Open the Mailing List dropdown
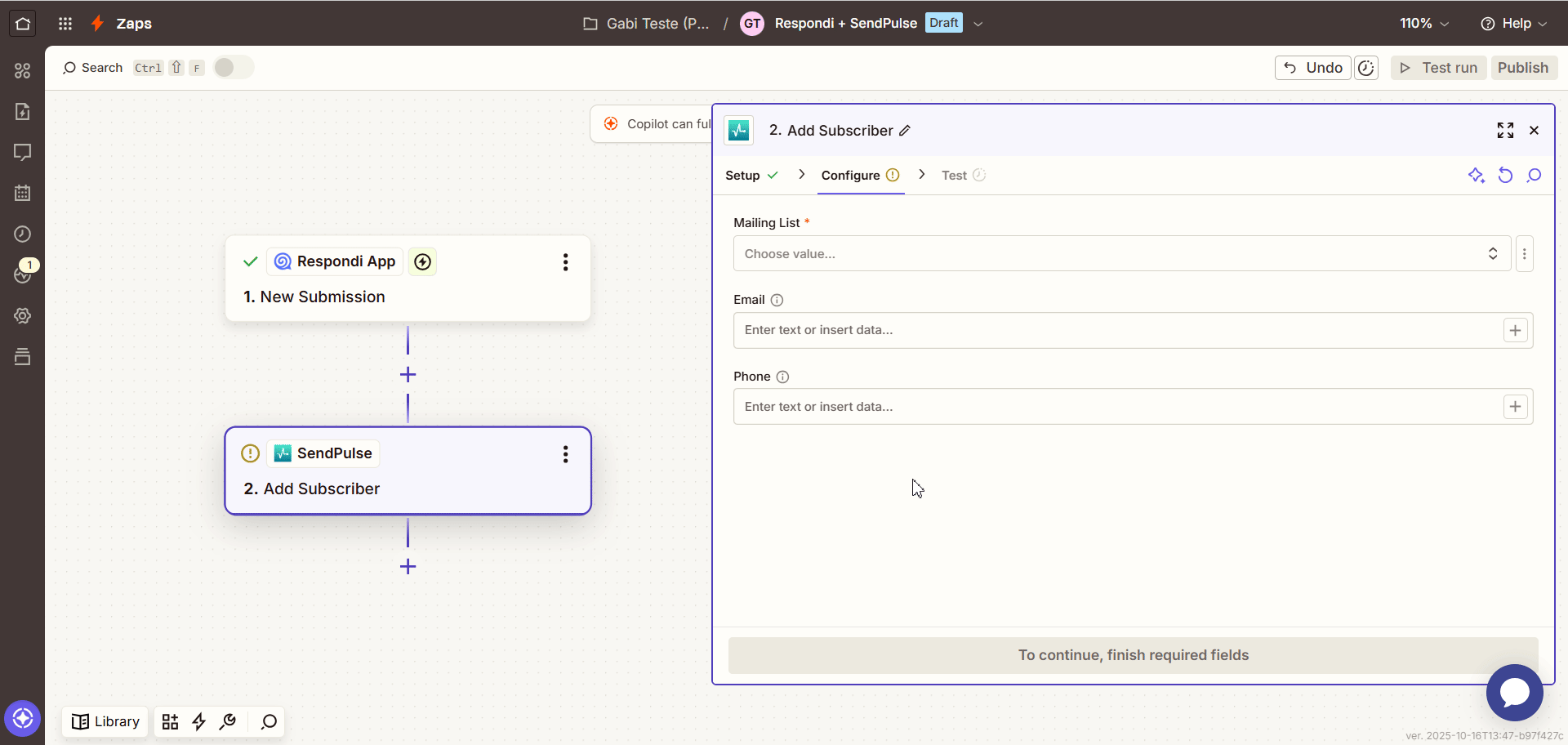The image size is (1568, 745). click(x=1122, y=254)
